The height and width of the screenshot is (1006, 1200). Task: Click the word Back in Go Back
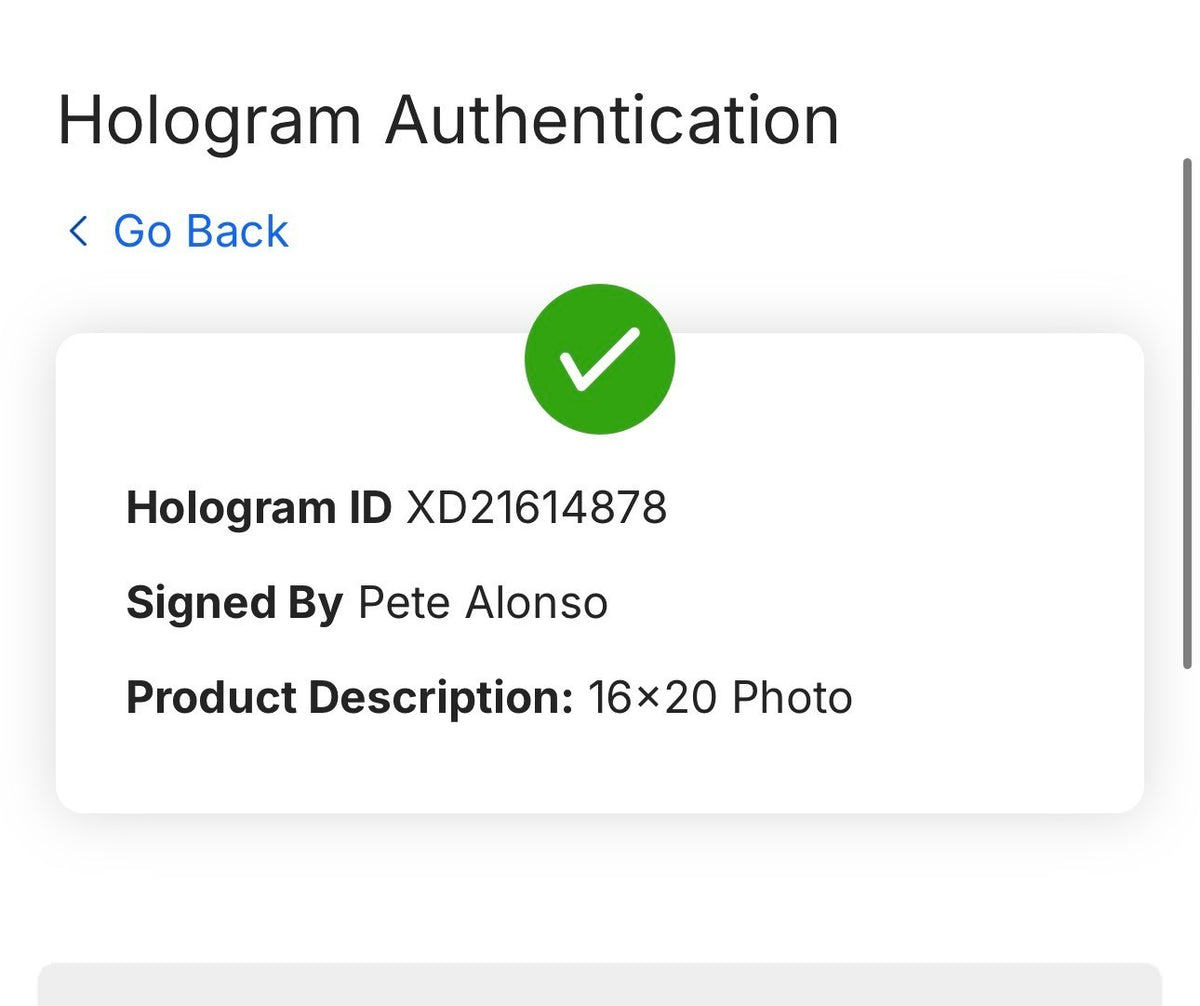pyautogui.click(x=237, y=231)
